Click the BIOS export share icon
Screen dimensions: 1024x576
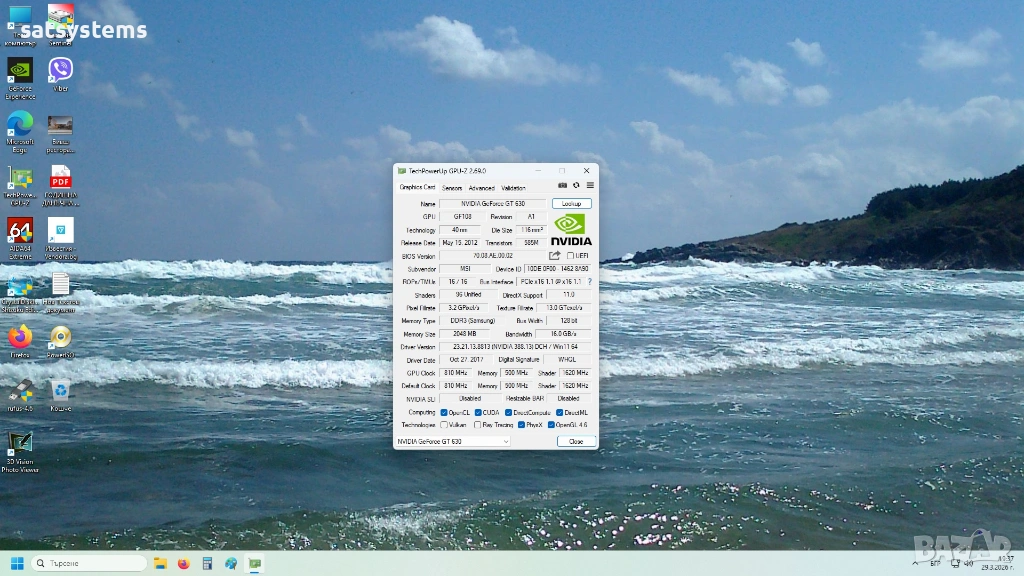(x=555, y=256)
